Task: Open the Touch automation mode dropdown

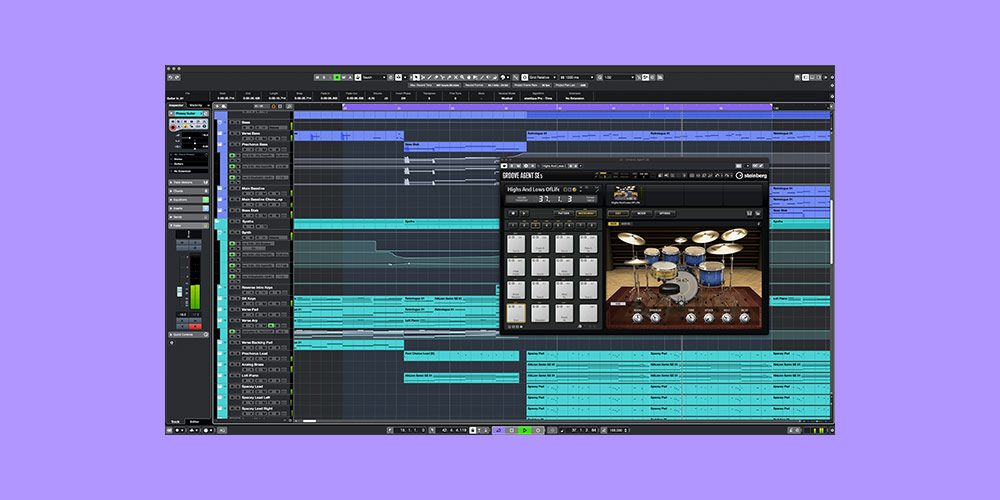Action: coord(374,77)
